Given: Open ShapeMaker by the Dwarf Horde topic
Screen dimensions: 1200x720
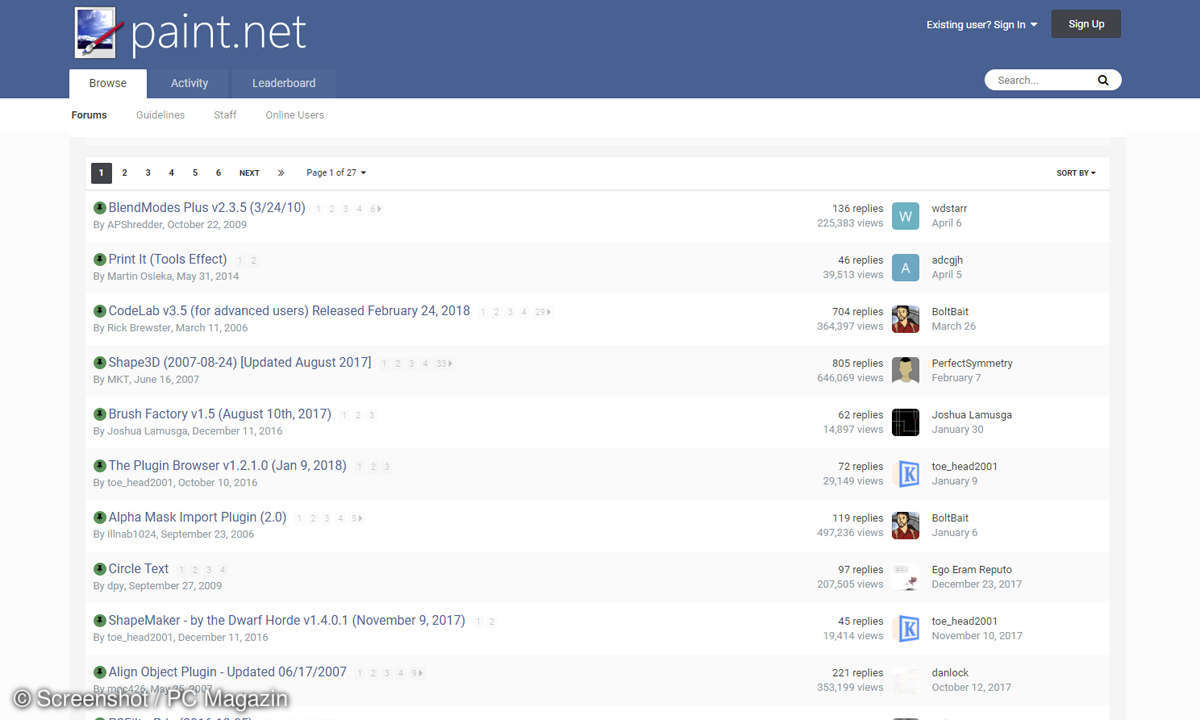Looking at the screenshot, I should (287, 620).
